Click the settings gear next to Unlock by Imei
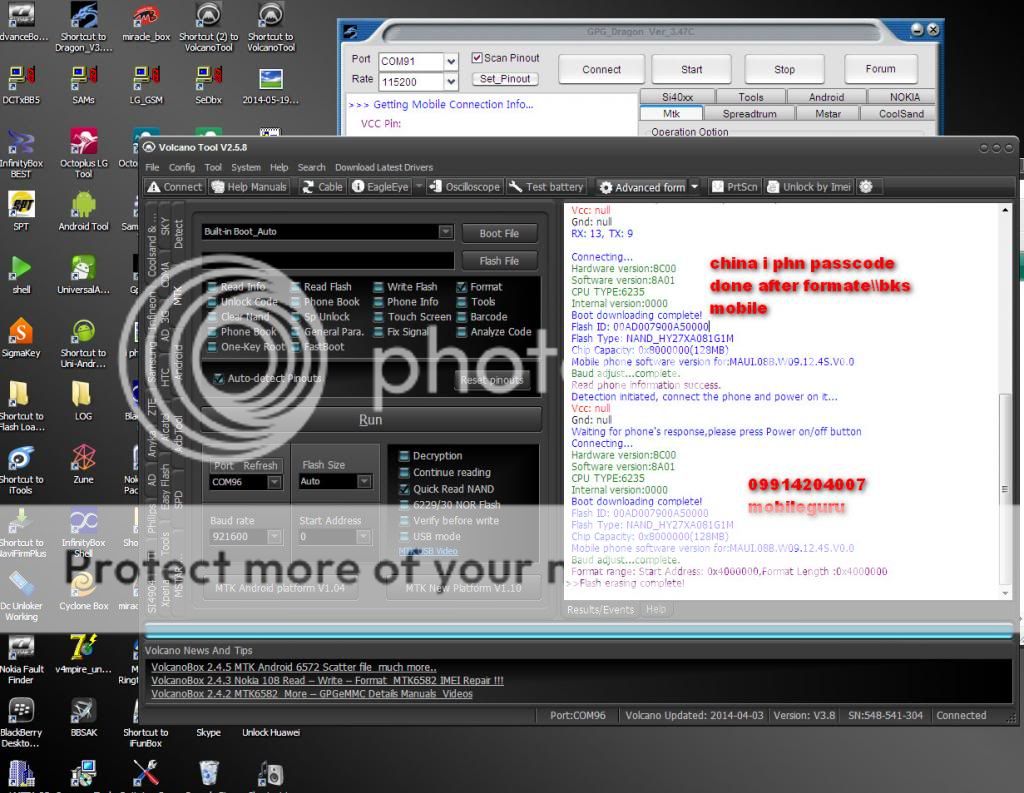1024x793 pixels. coord(866,187)
